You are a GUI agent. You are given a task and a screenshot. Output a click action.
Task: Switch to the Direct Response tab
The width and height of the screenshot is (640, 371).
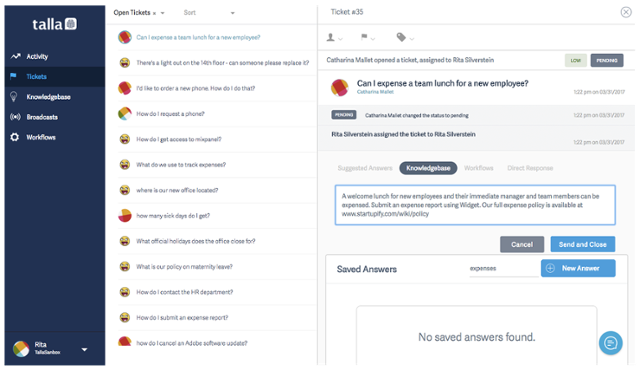[x=530, y=168]
